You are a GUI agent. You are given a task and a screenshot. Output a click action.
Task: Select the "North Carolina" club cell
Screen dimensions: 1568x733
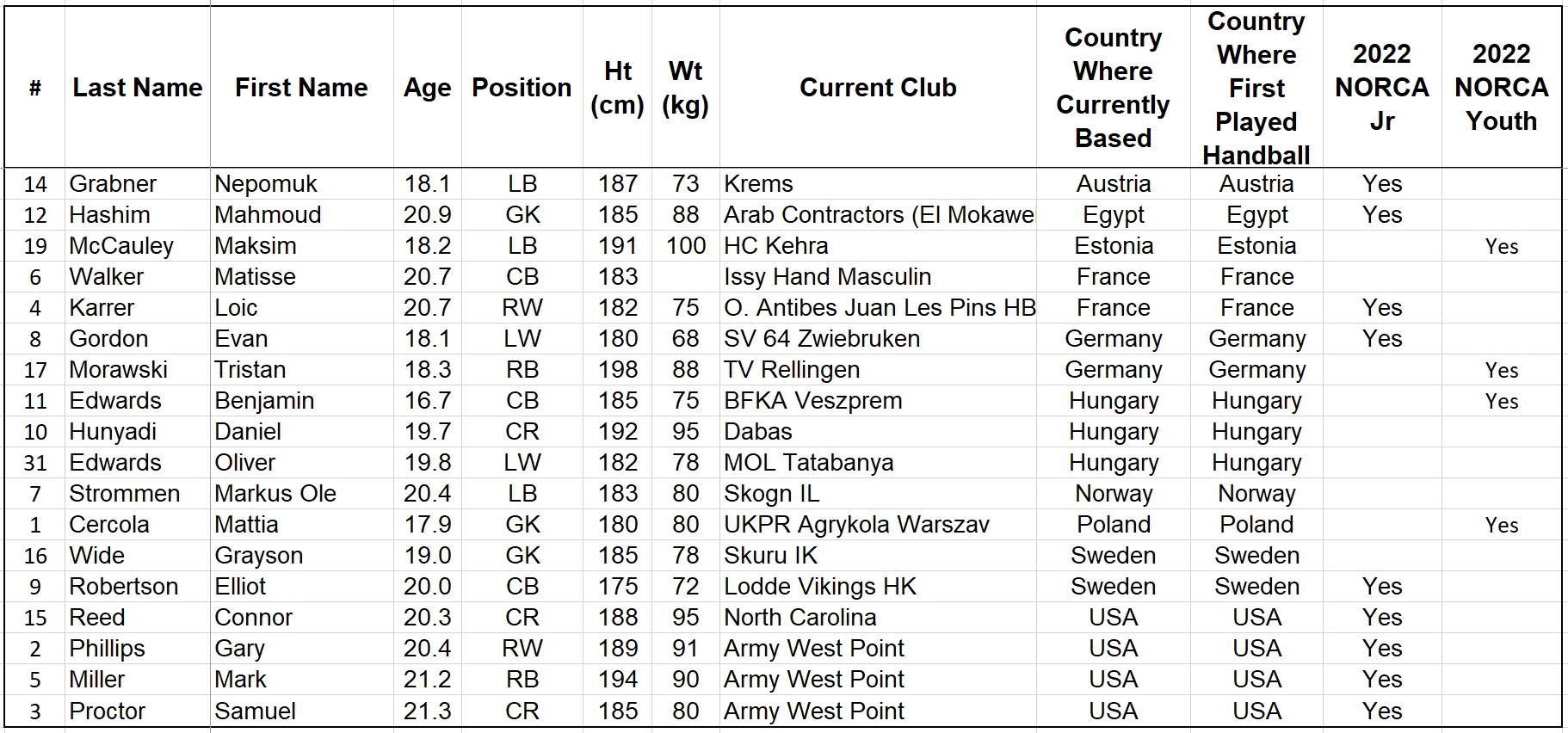799,618
